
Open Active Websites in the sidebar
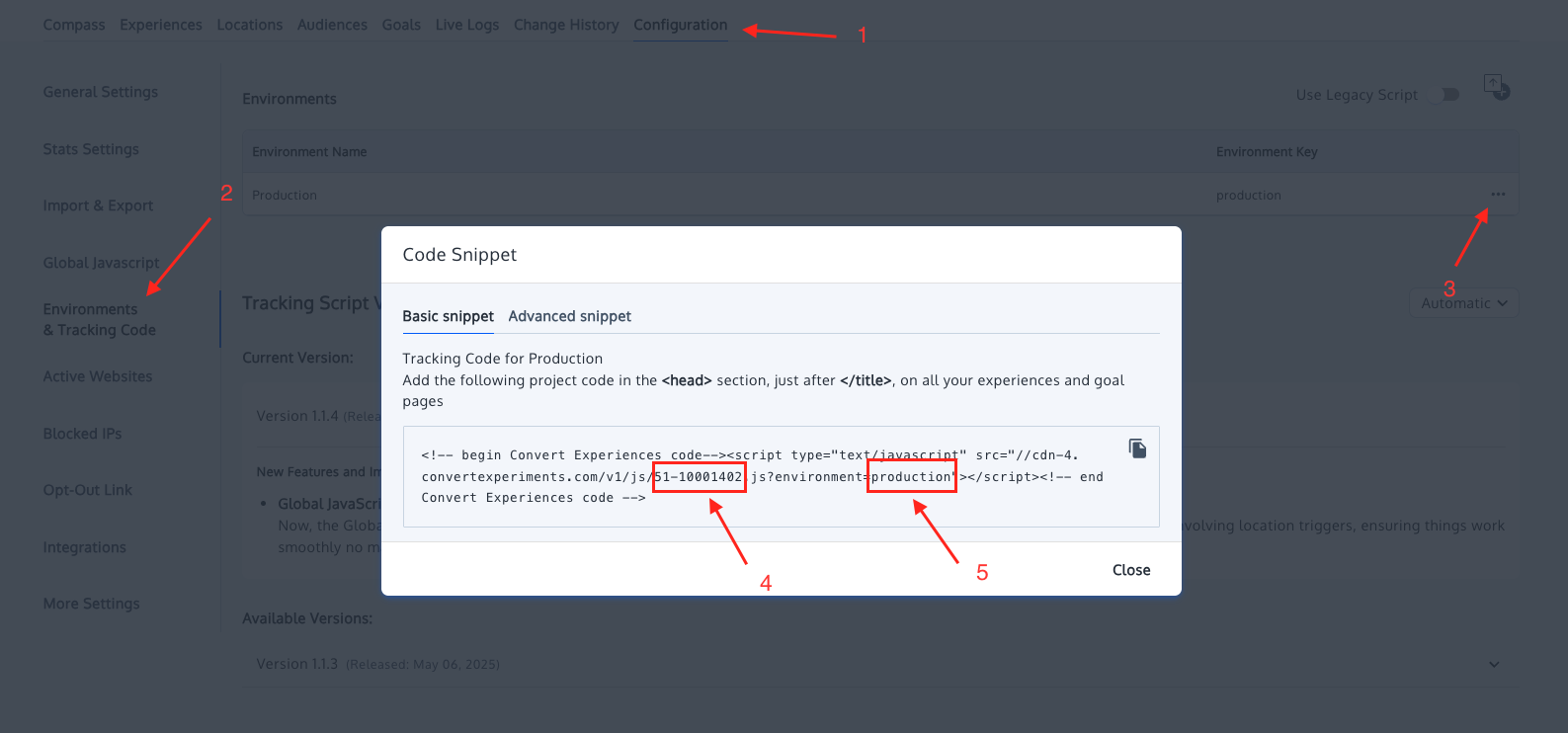point(98,376)
